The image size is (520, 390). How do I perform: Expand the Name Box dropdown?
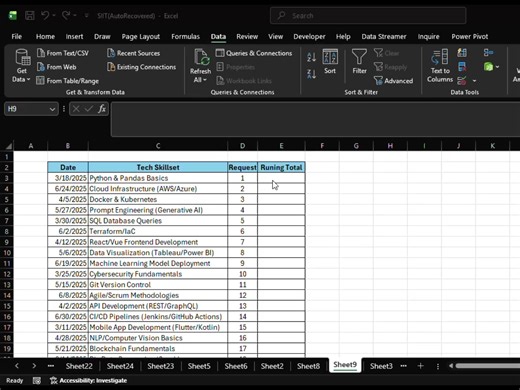[52, 109]
